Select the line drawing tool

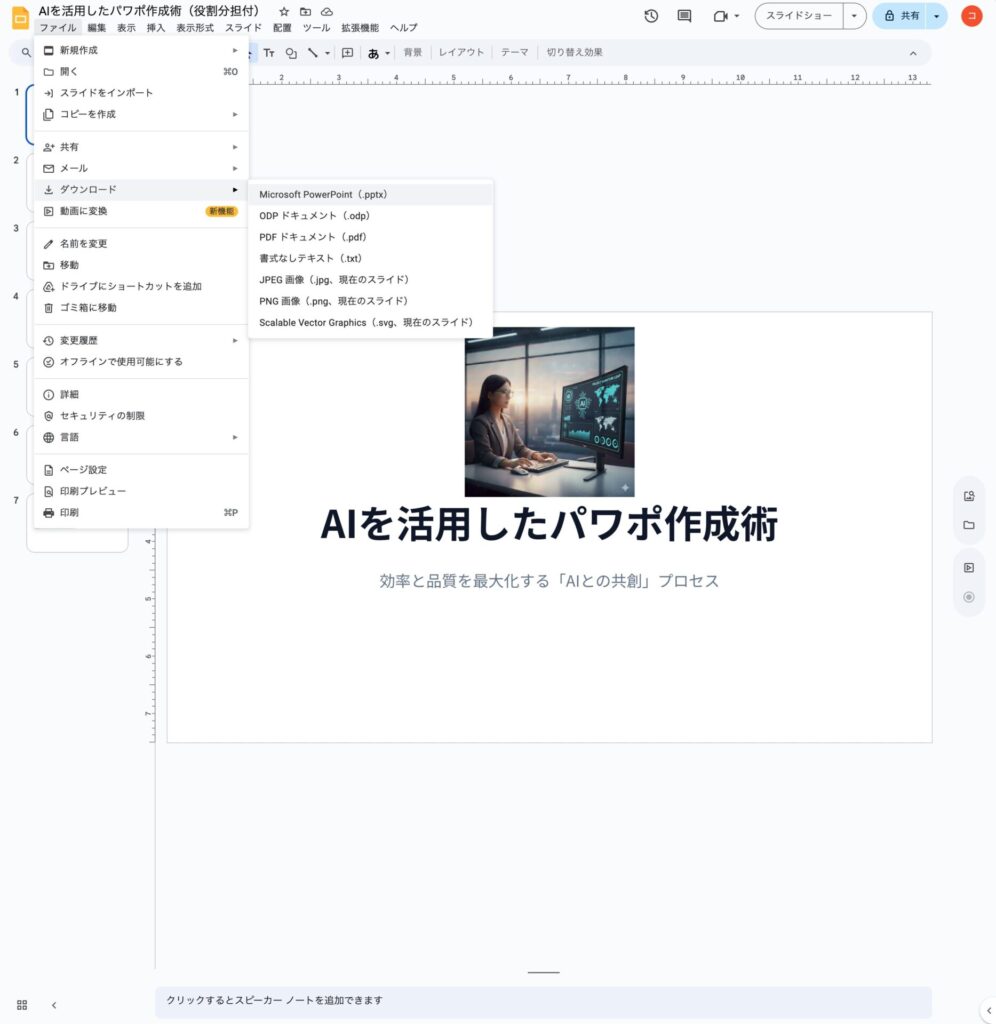(315, 52)
